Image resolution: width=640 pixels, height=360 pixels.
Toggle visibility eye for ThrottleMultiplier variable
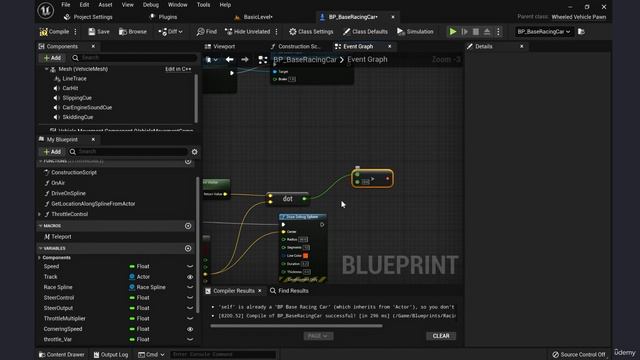(x=190, y=318)
